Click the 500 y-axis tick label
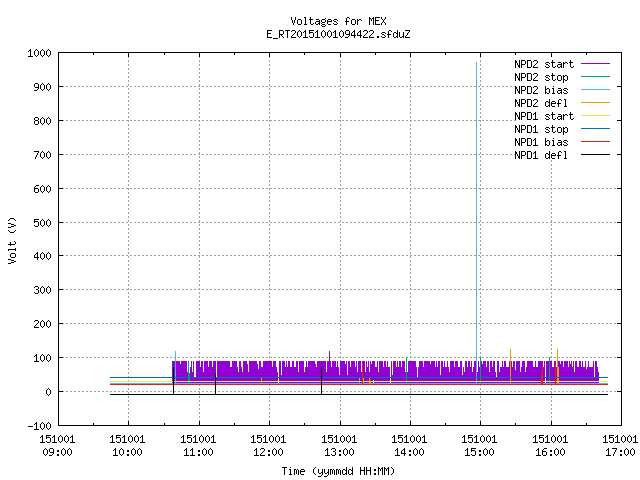 pos(42,223)
